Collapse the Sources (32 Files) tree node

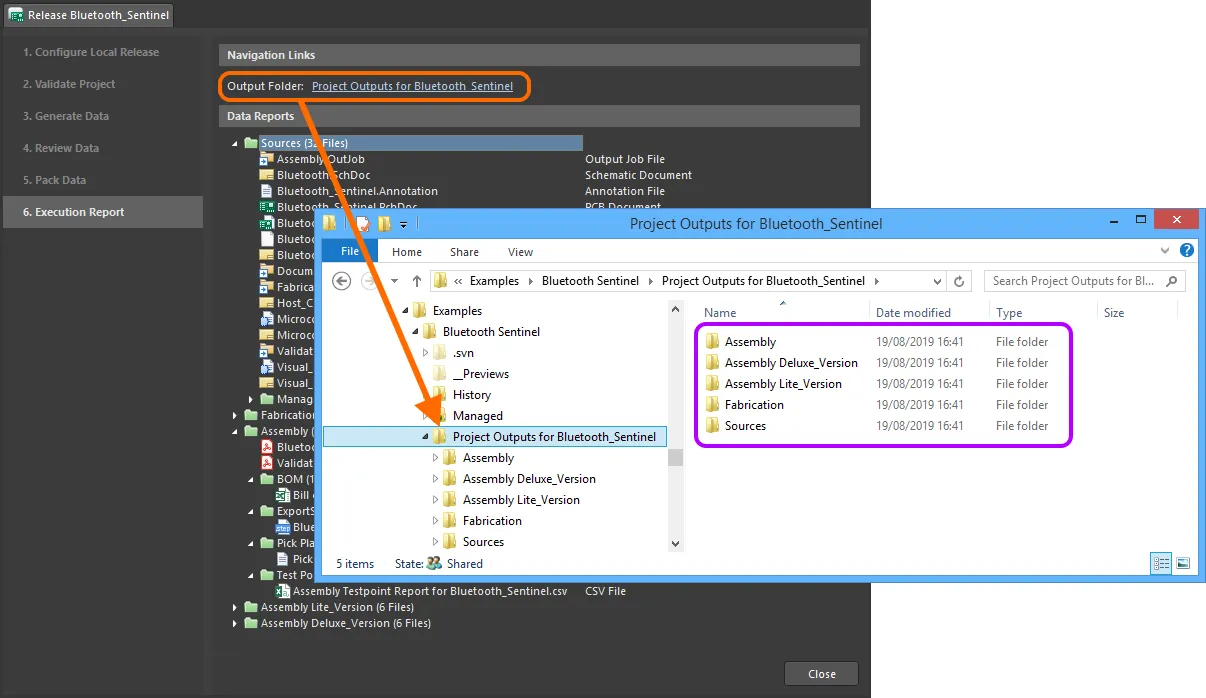click(x=236, y=144)
